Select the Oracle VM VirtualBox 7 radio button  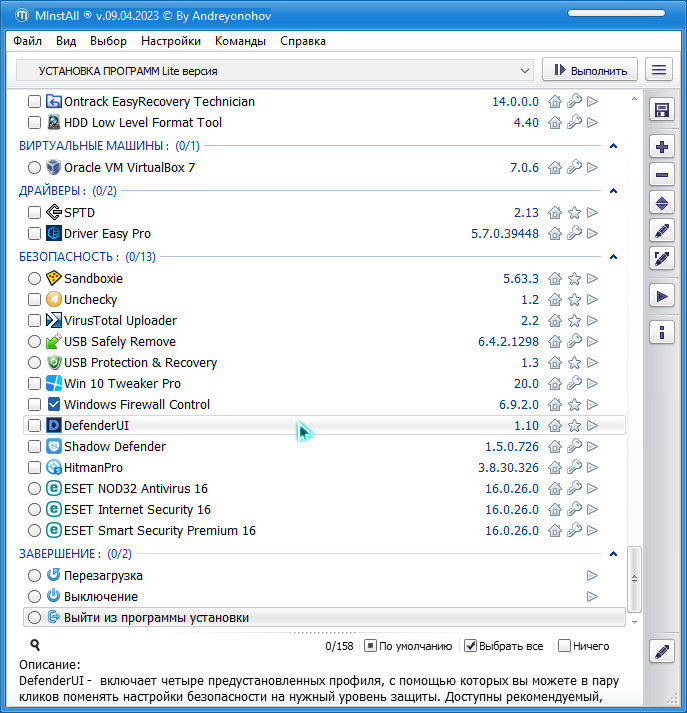[x=35, y=168]
